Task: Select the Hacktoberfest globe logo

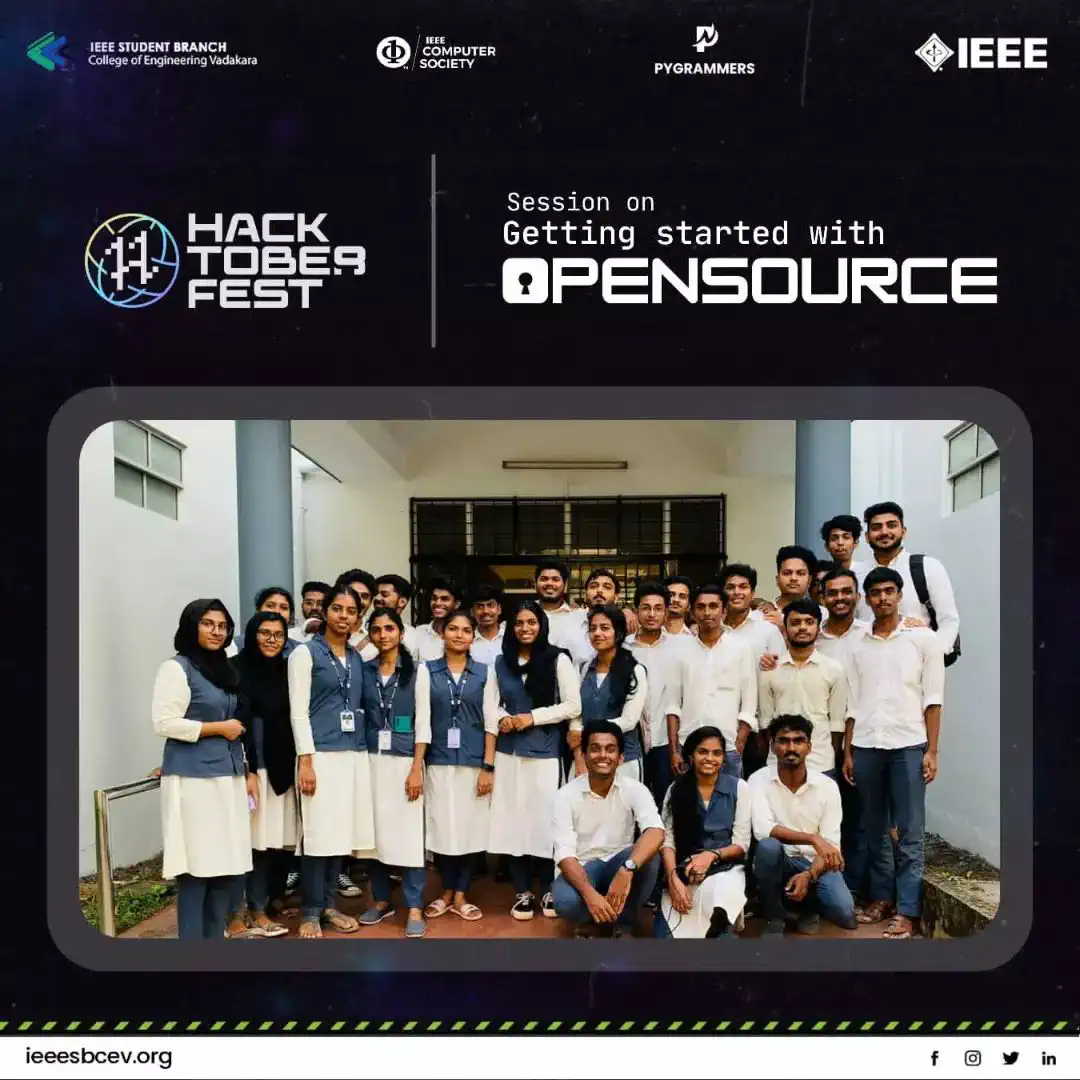Action: pos(132,260)
